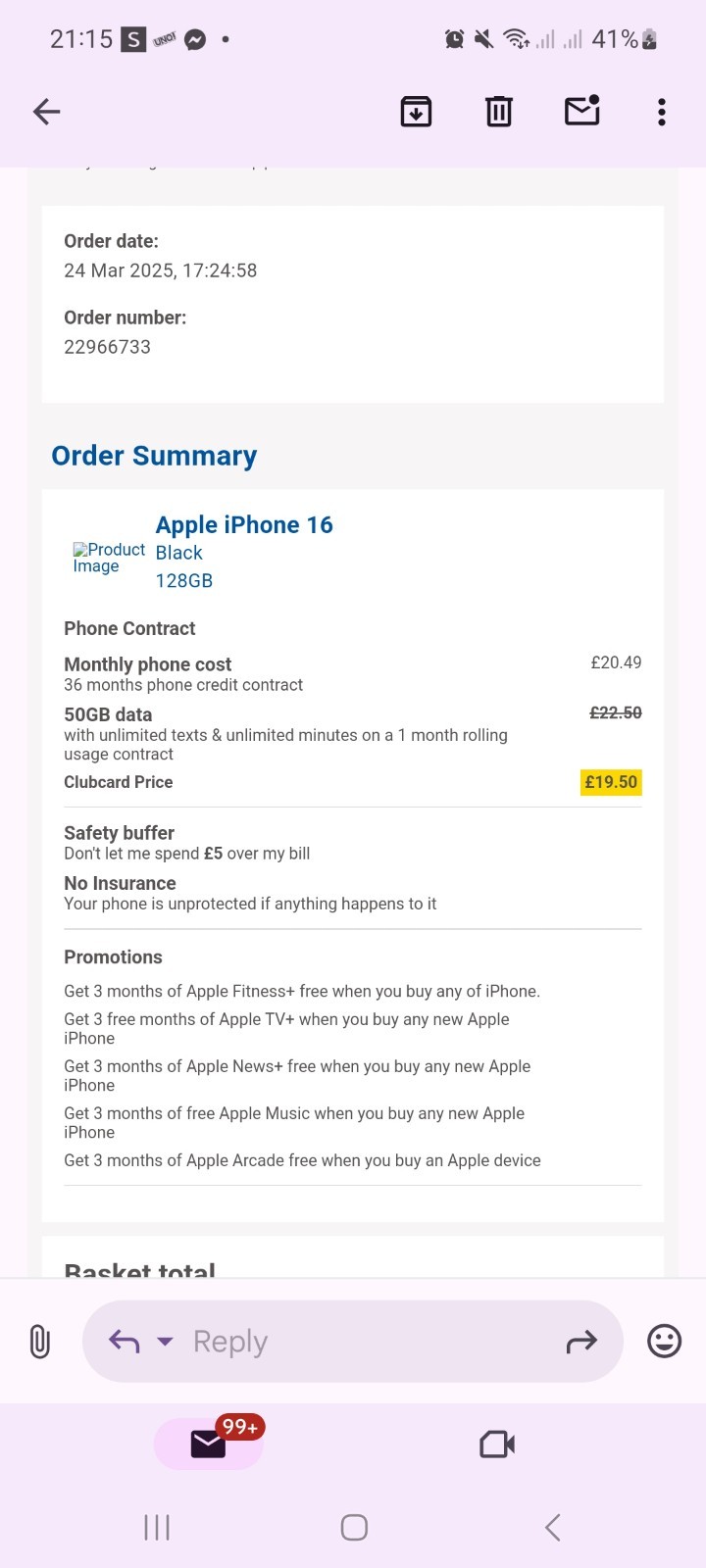The image size is (706, 1568).
Task: Tap the battery indicator in the status bar
Action: pos(648,39)
